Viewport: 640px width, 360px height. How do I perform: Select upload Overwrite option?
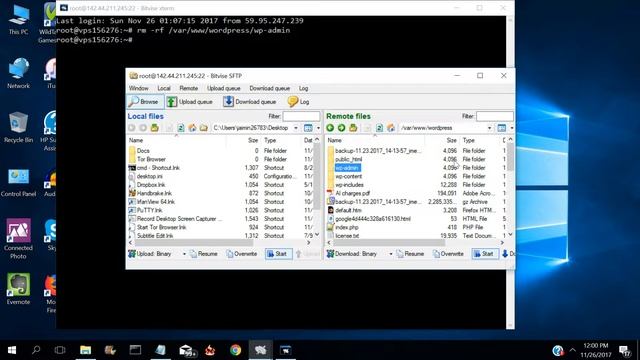242,254
